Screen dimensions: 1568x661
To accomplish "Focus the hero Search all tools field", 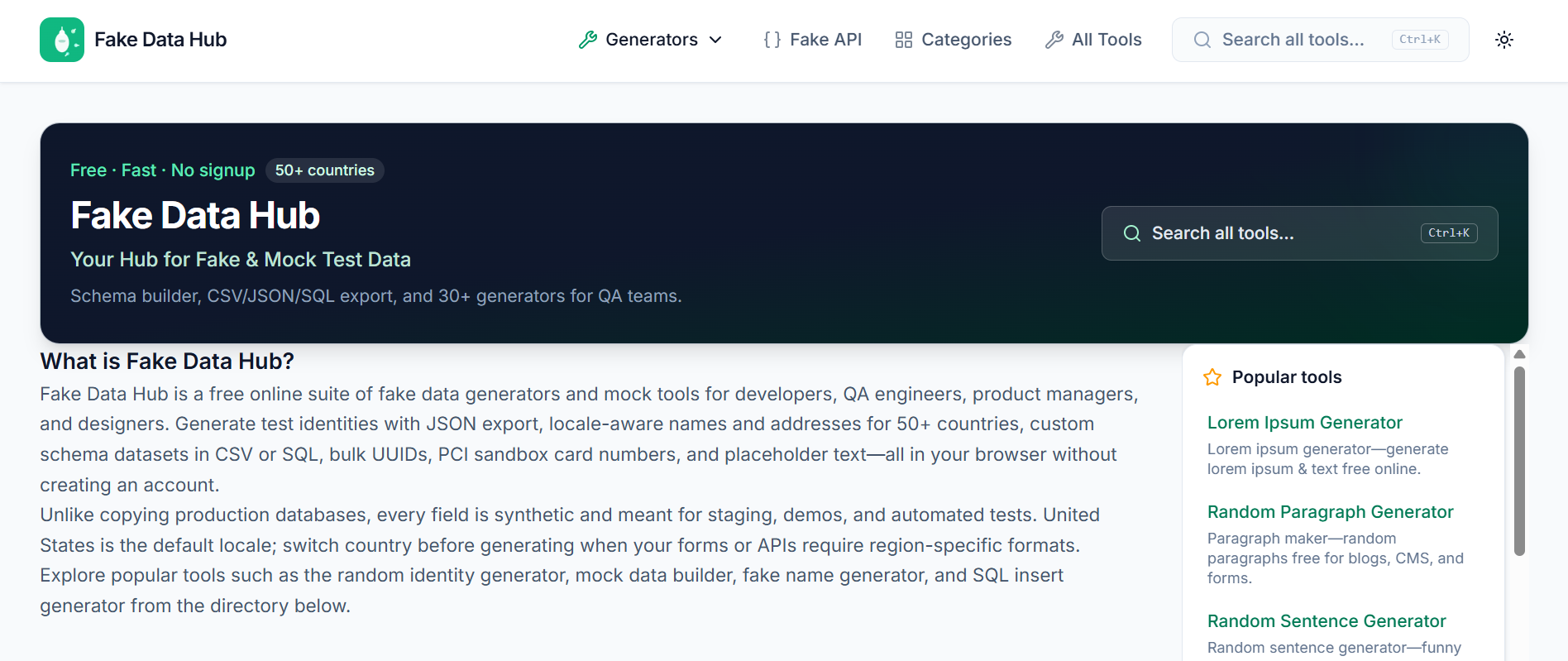I will pos(1299,233).
